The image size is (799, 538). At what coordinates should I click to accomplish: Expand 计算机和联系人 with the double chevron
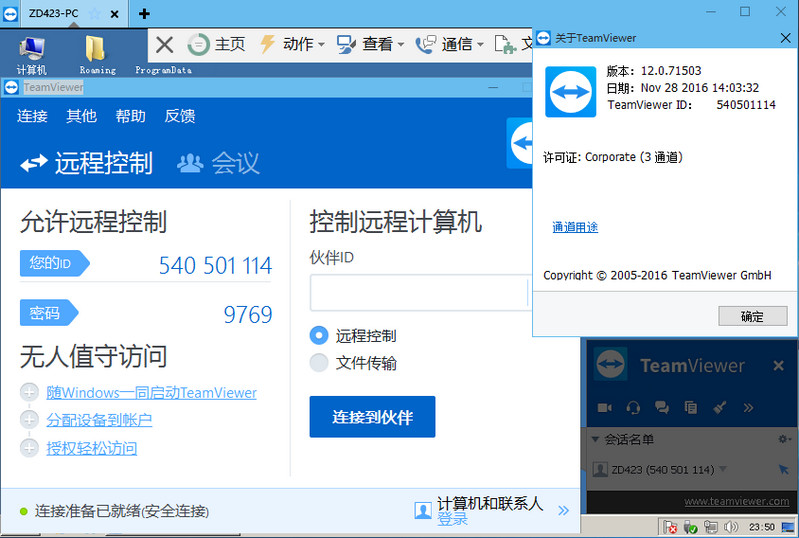(563, 510)
